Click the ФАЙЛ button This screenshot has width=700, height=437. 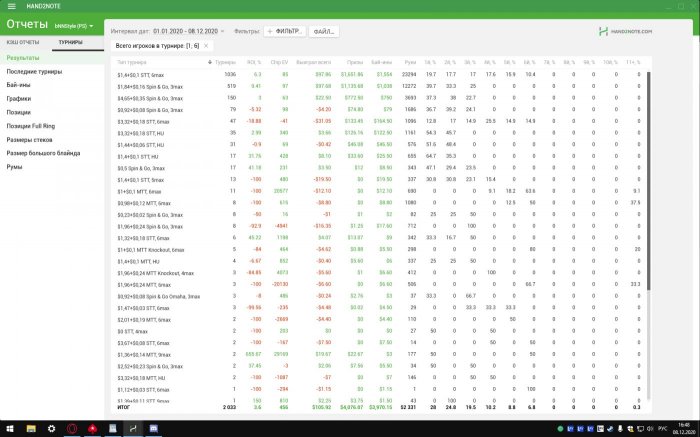tap(324, 31)
